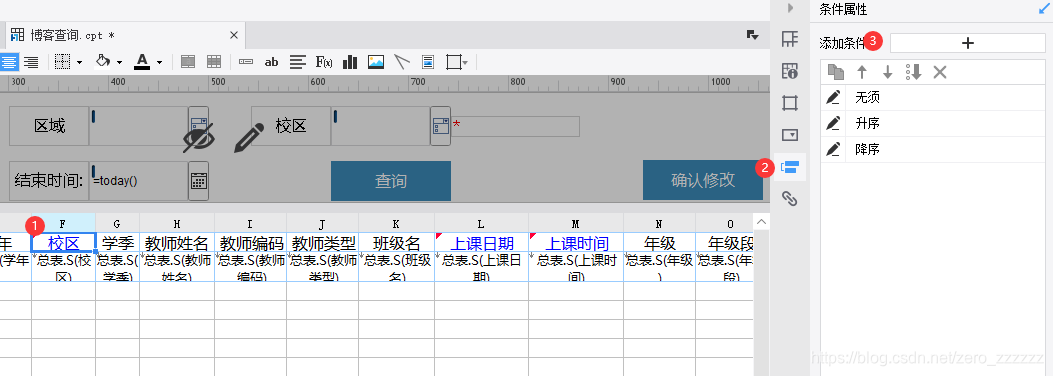The height and width of the screenshot is (376, 1053).
Task: Open the floating element dropdown arrow
Action: click(465, 62)
